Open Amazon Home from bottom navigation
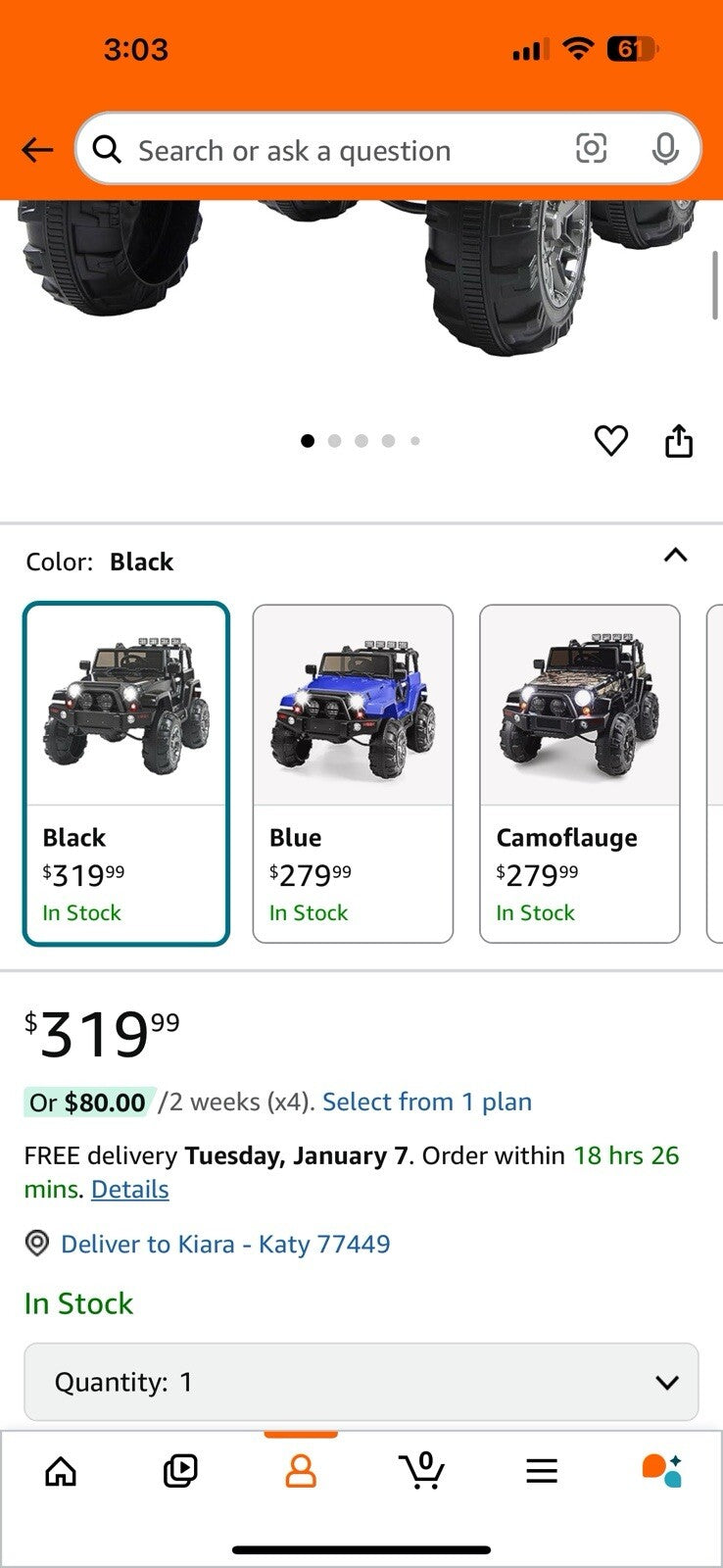Viewport: 723px width, 1568px height. point(61,1470)
